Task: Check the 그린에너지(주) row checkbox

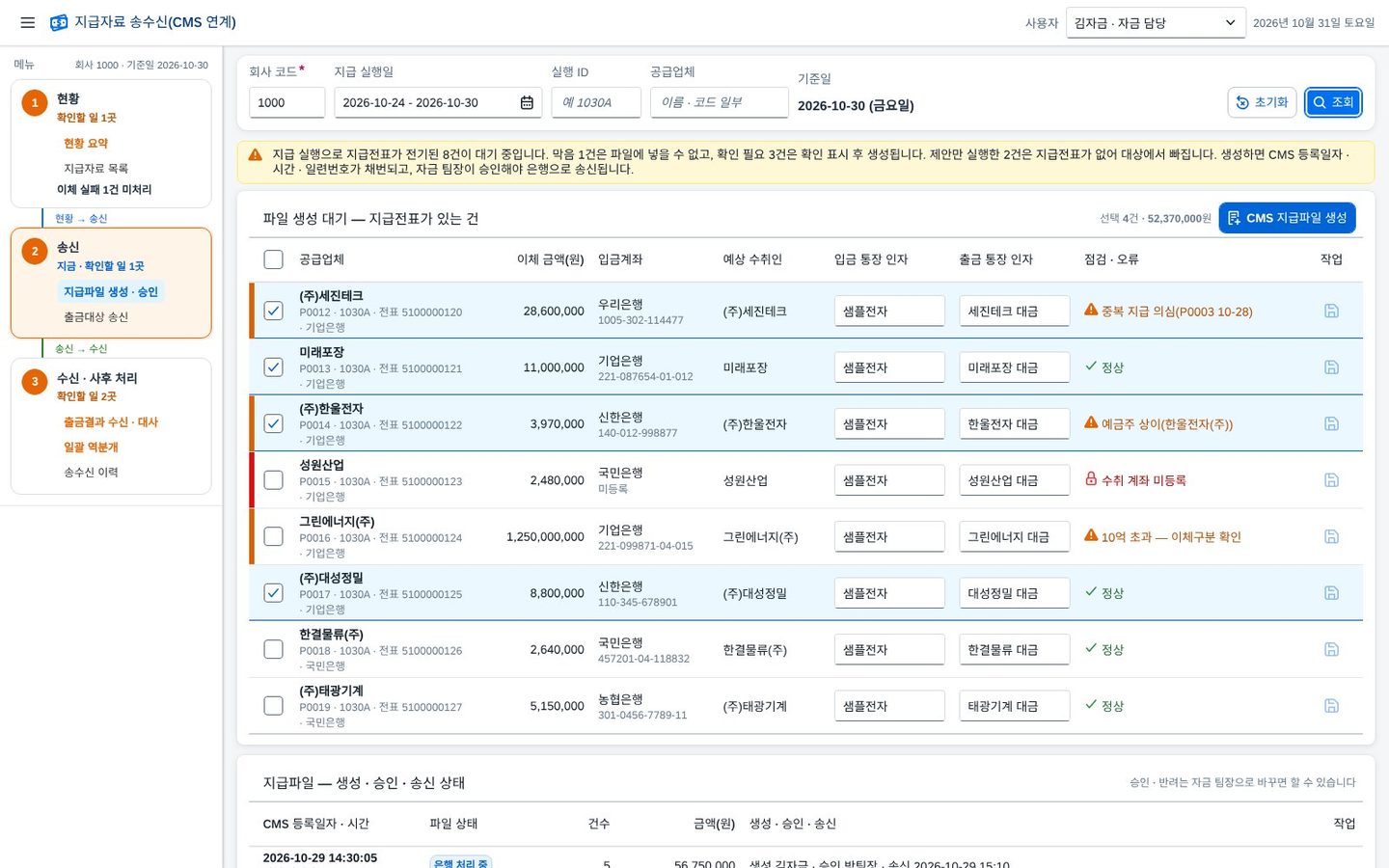Action: tap(274, 536)
